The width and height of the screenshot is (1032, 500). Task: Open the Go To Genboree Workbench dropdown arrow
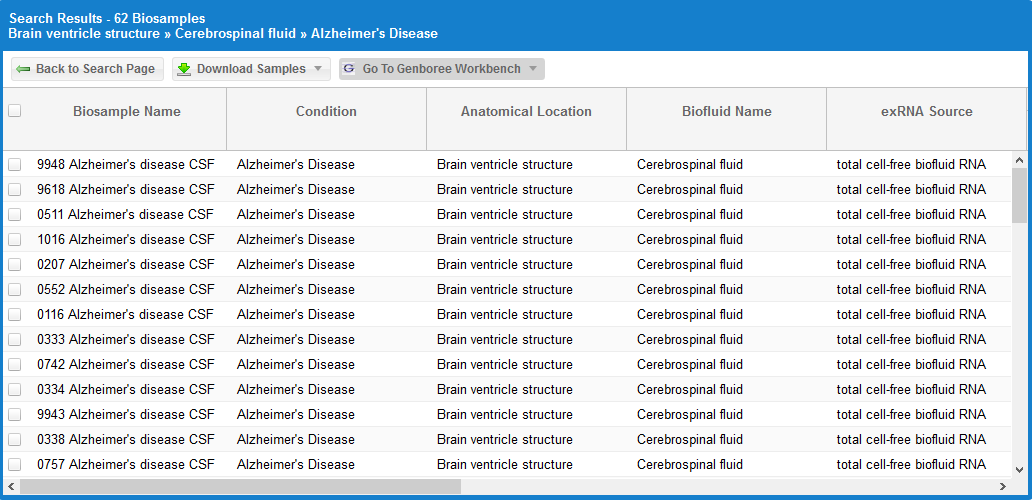(x=533, y=69)
